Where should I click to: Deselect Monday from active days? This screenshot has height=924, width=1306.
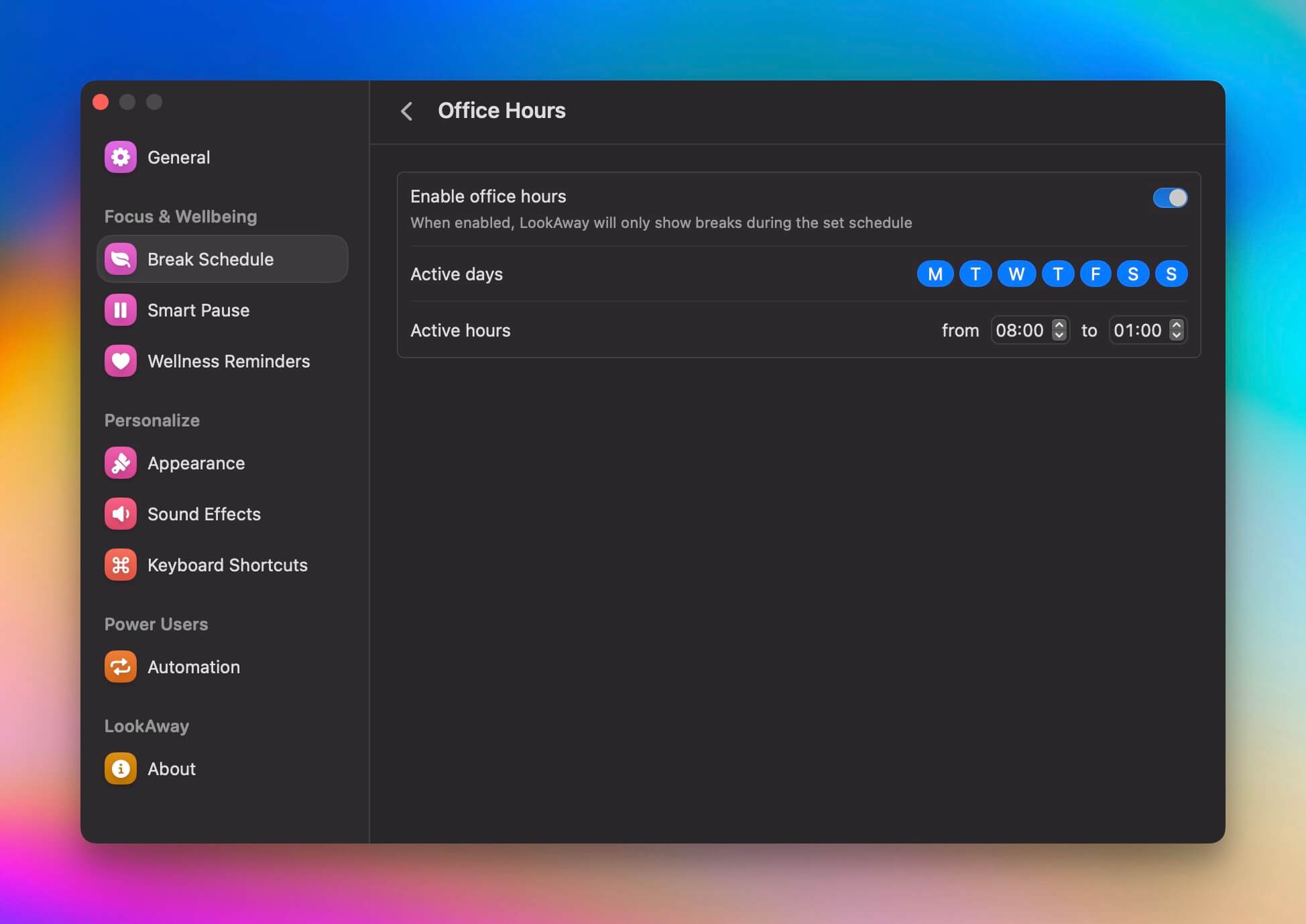935,274
